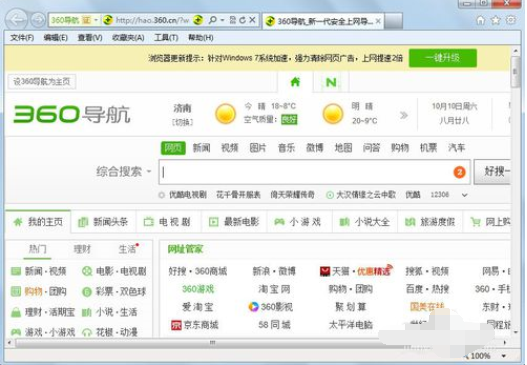Open the 文件(F) menu

coord(22,38)
